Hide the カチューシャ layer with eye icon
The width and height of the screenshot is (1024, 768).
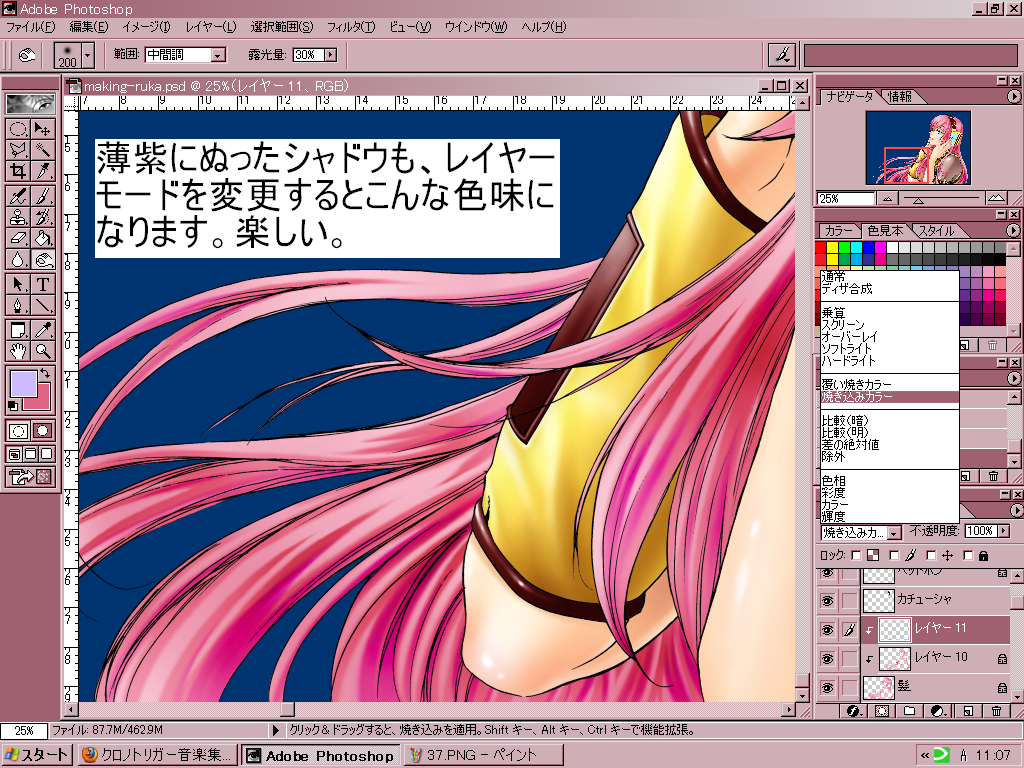click(x=827, y=599)
